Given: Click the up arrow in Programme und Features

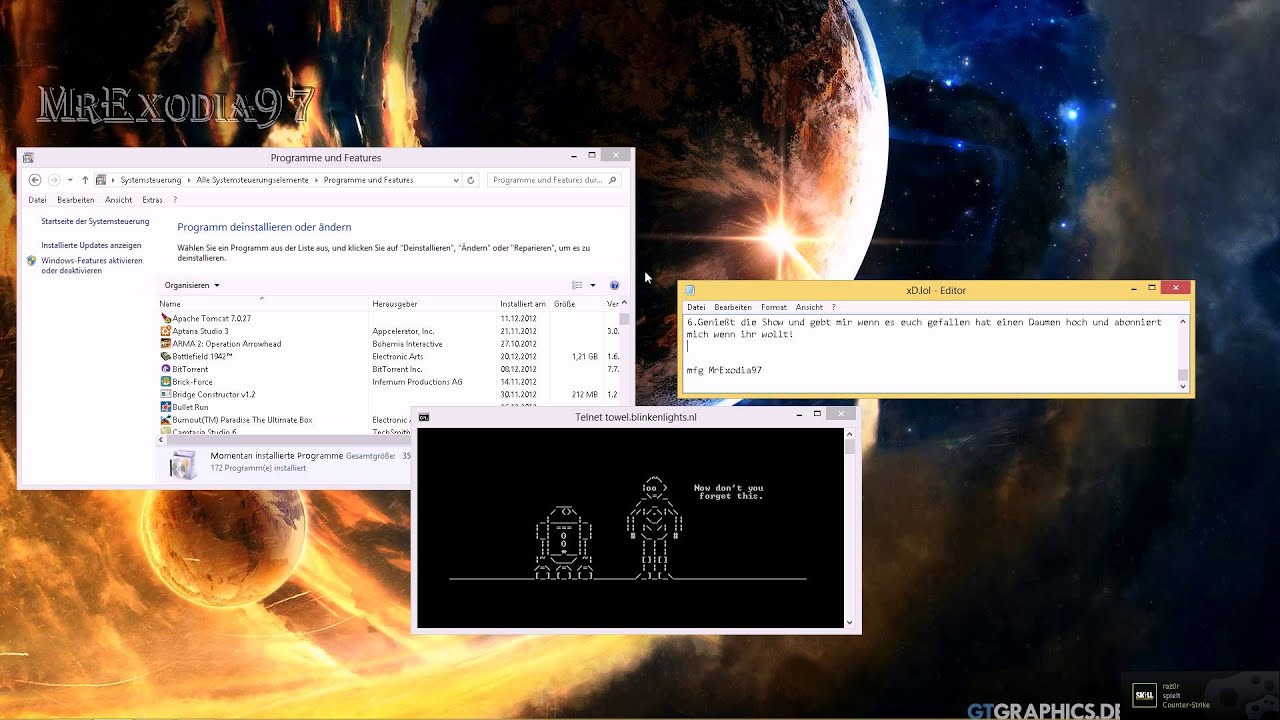Looking at the screenshot, I should click(85, 180).
